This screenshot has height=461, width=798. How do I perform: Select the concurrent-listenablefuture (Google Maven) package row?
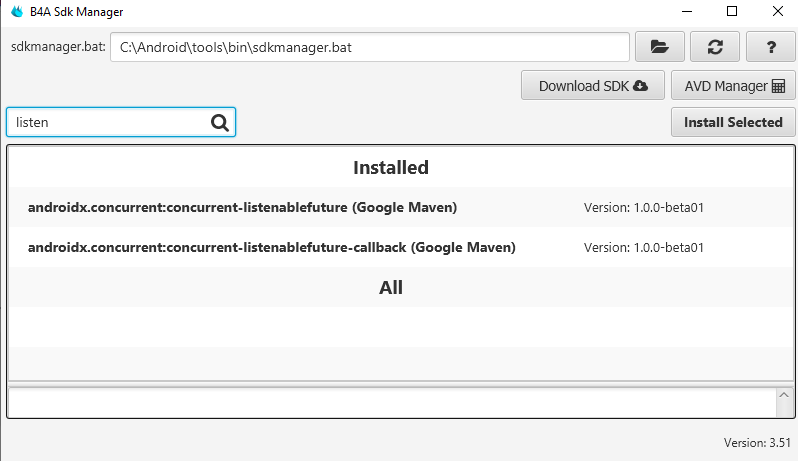coord(243,208)
